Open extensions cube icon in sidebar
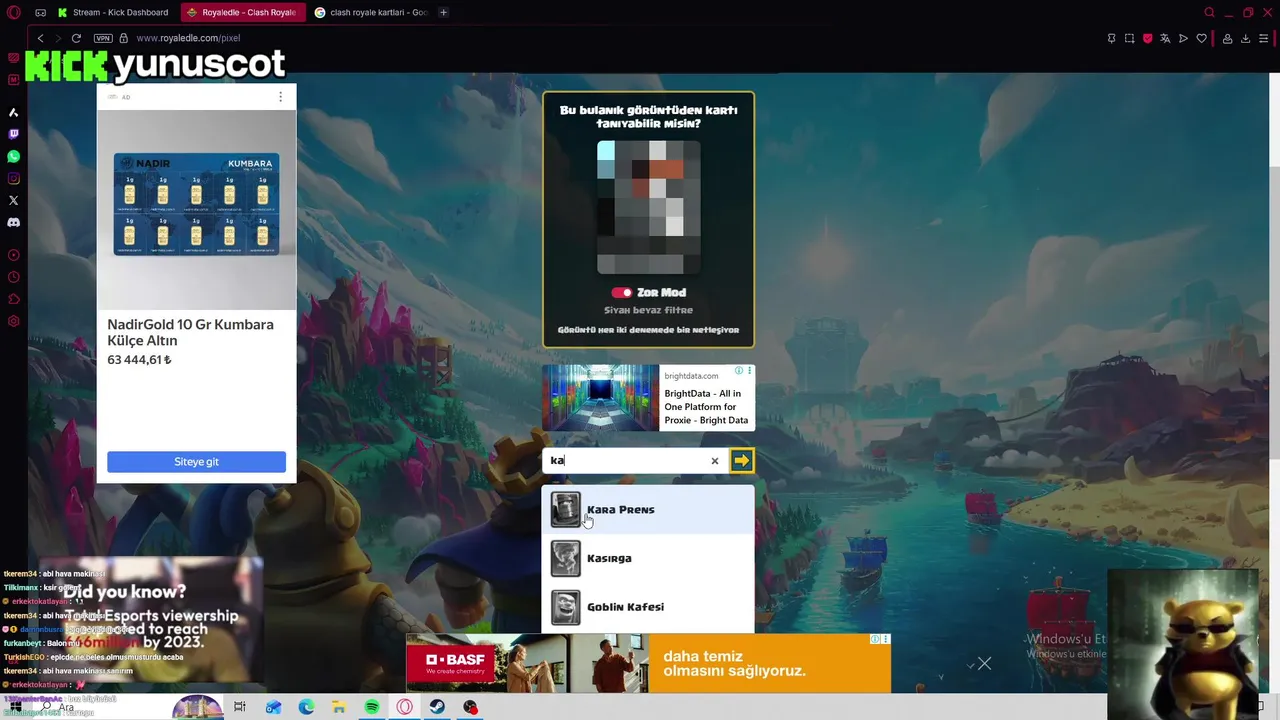1280x720 pixels. (x=14, y=299)
